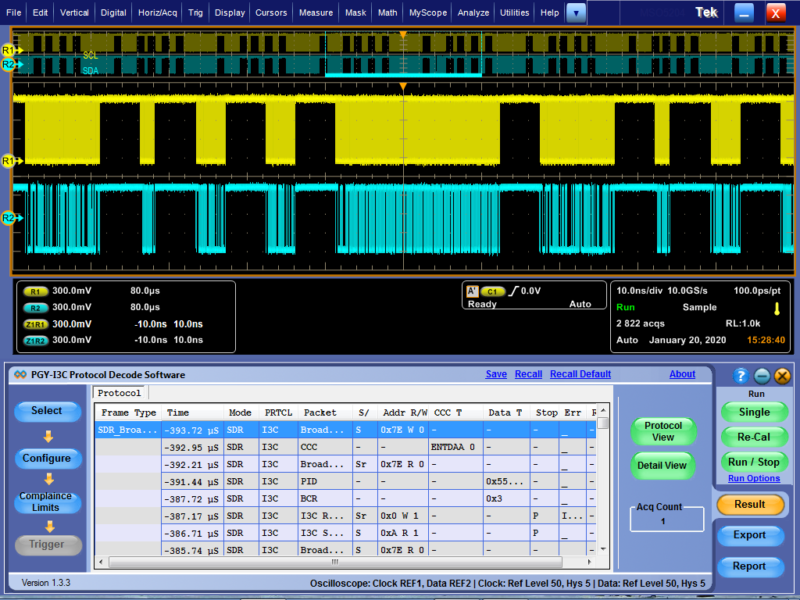Viewport: 800px width, 600px height.
Task: Click the Recall Default link
Action: point(580,374)
